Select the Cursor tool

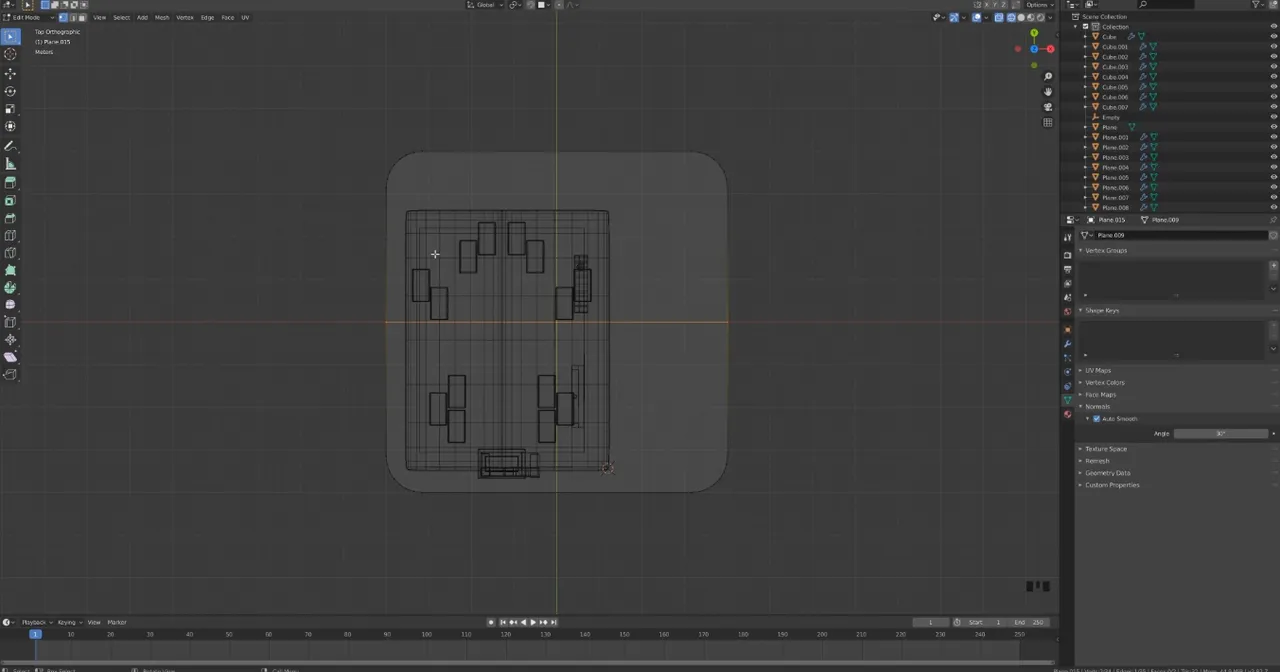10,55
